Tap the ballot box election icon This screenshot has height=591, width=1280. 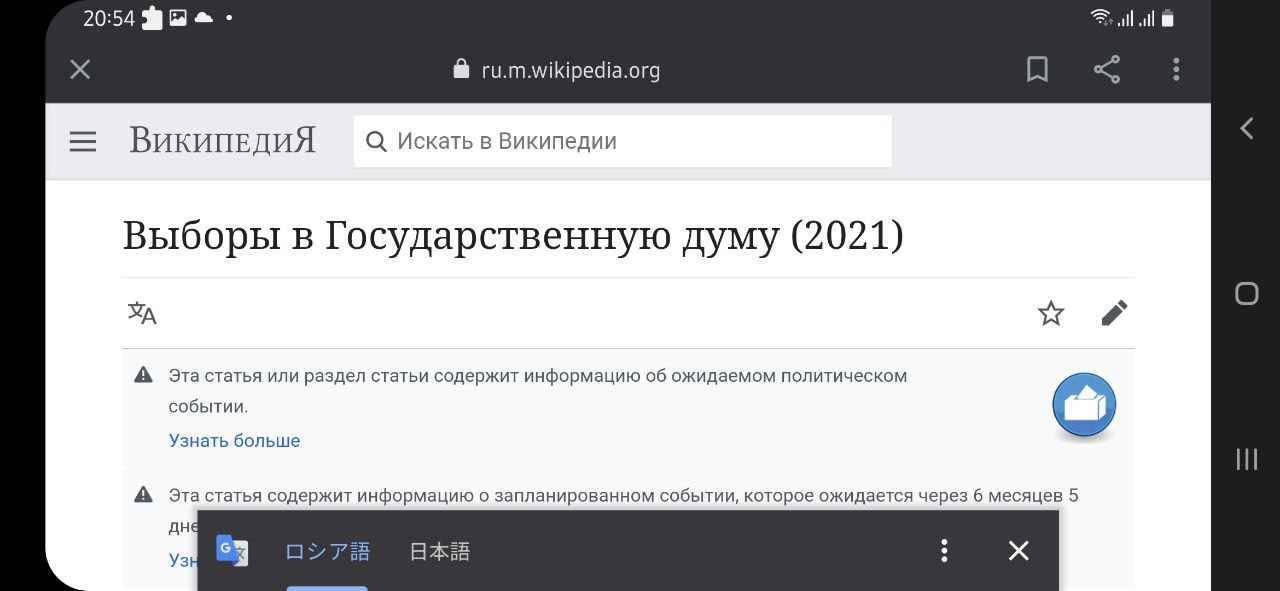pyautogui.click(x=1084, y=406)
